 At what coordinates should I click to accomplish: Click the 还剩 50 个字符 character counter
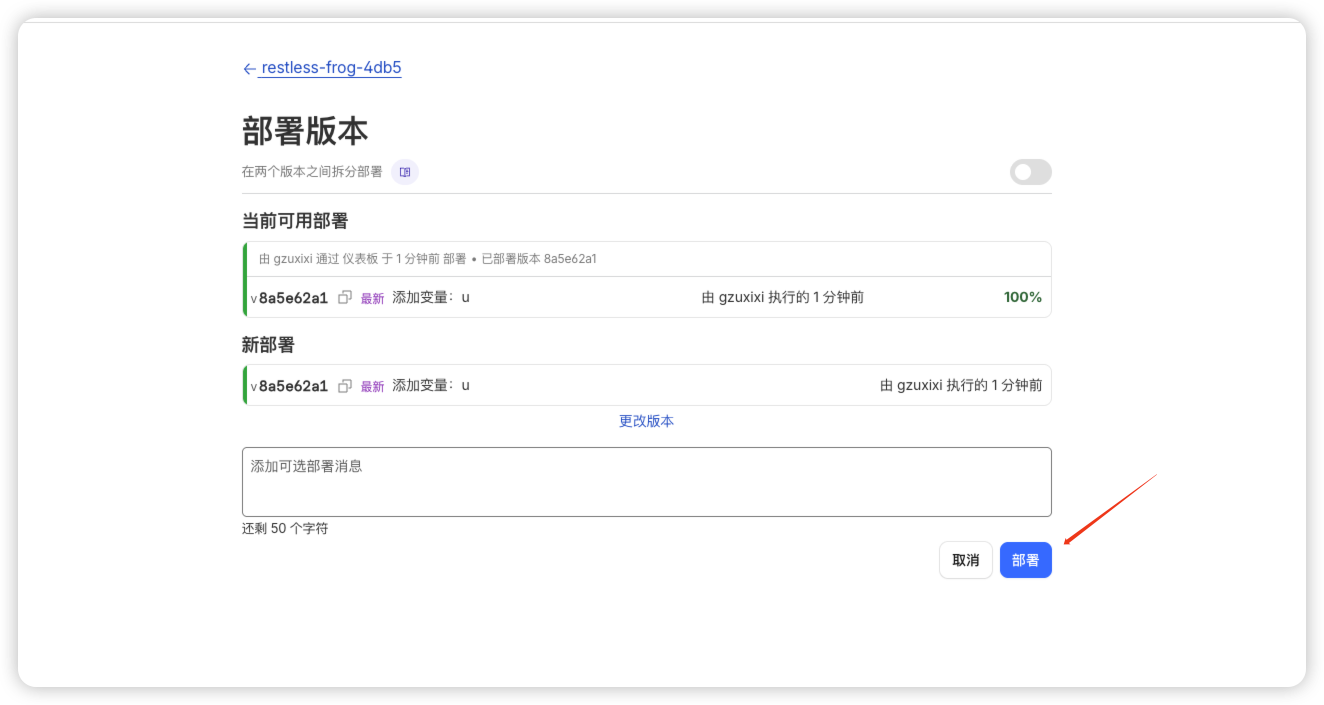pyautogui.click(x=285, y=528)
